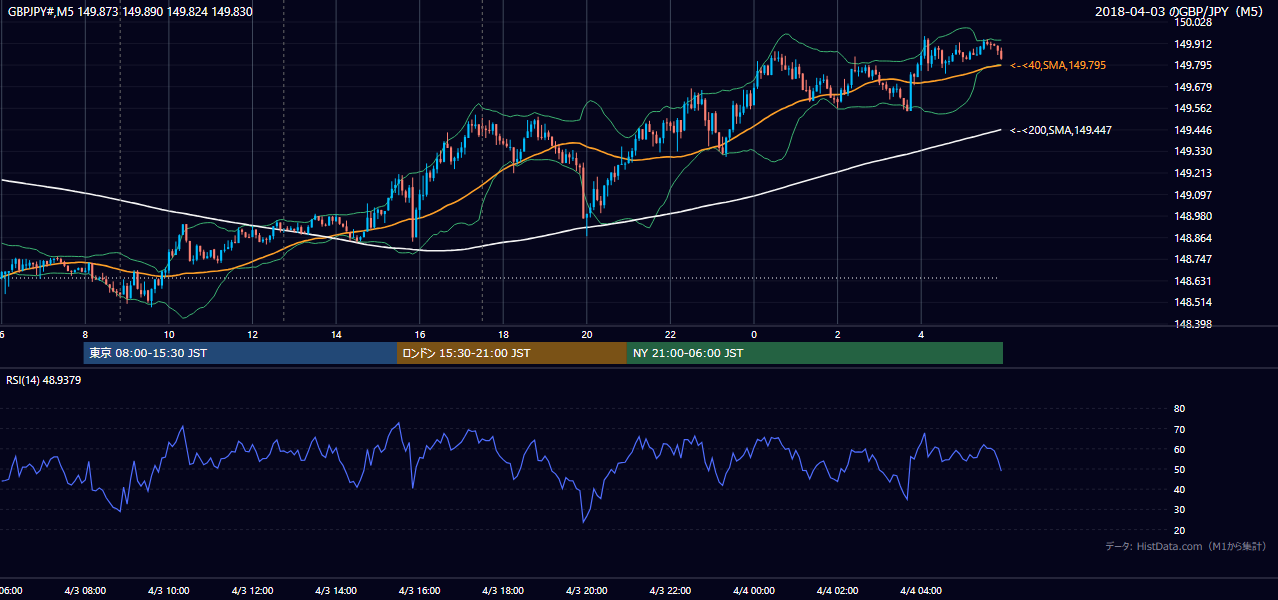Click the '4/3 20:00' bottom time label
Screen dimensions: 1278x600
[586, 591]
